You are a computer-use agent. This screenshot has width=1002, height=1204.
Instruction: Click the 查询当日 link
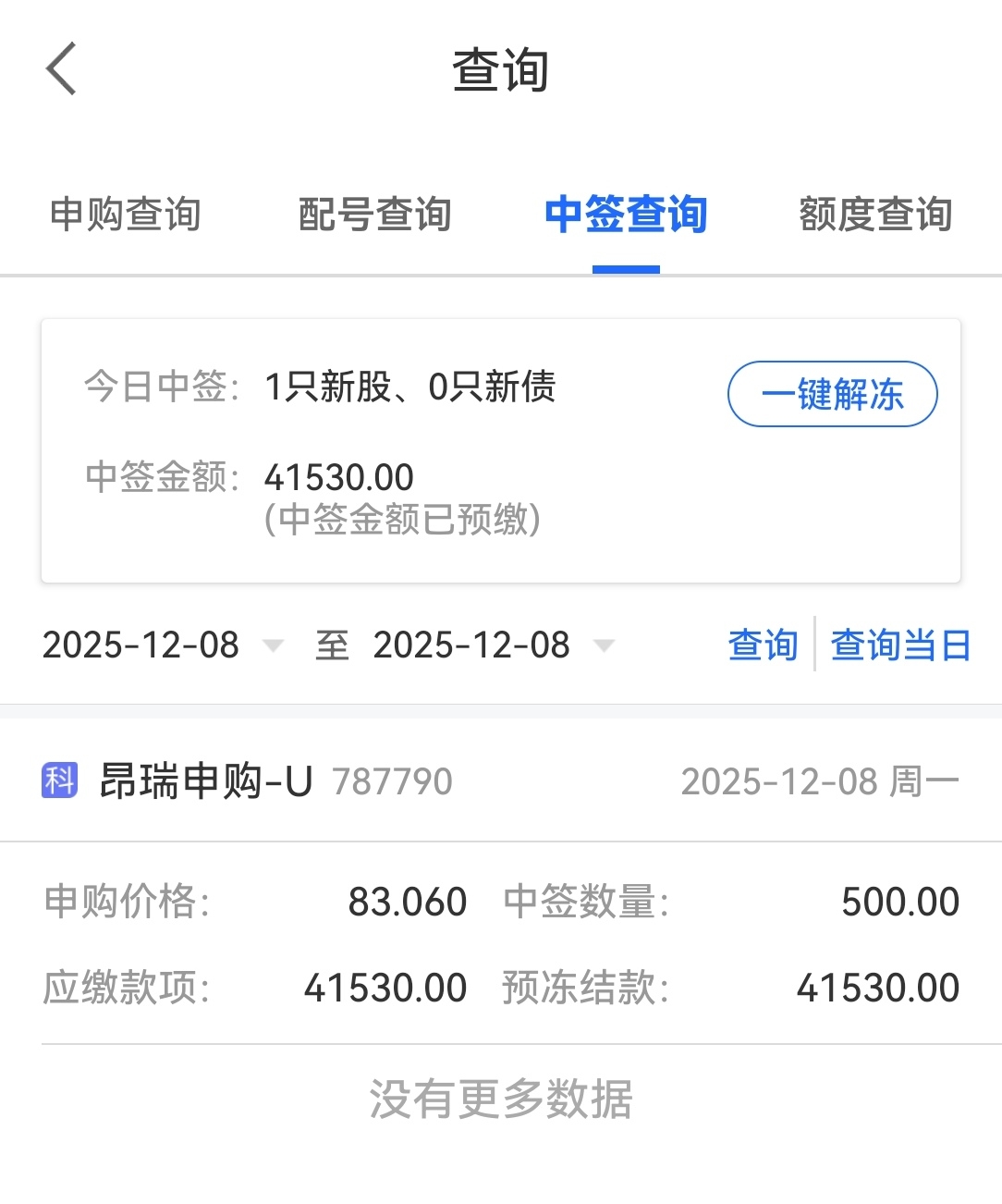point(900,645)
